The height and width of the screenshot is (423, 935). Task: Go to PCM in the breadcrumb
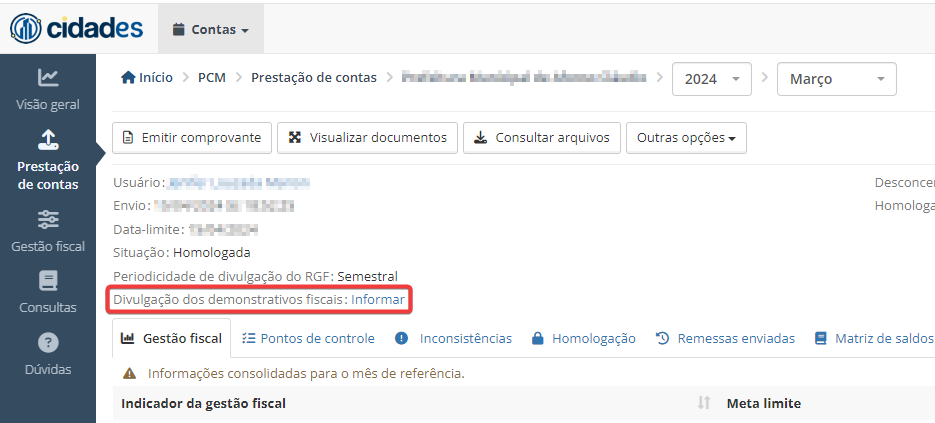pos(212,78)
